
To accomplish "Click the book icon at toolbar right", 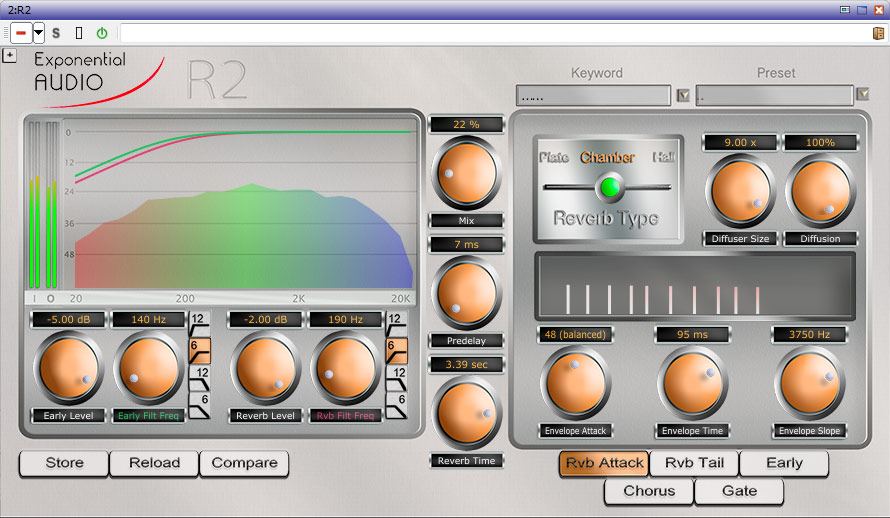I will point(878,33).
